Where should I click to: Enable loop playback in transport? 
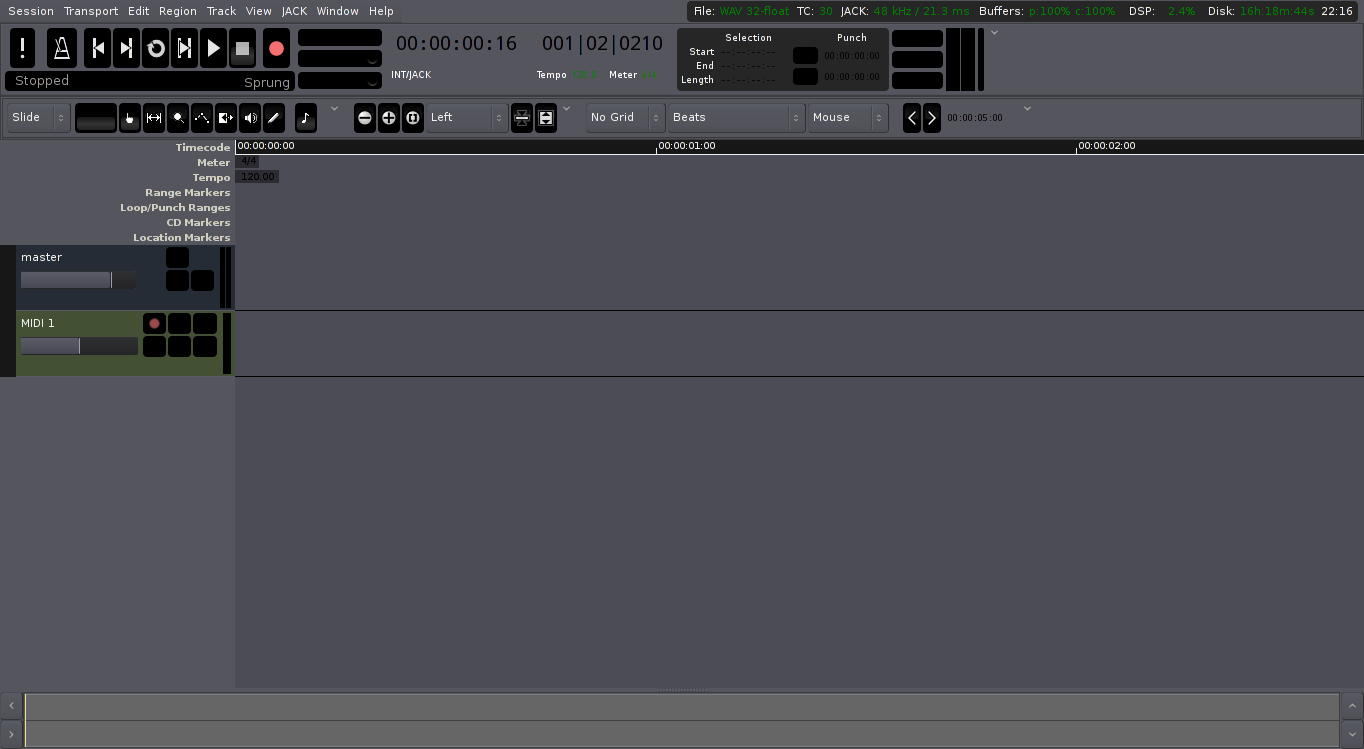coord(156,48)
